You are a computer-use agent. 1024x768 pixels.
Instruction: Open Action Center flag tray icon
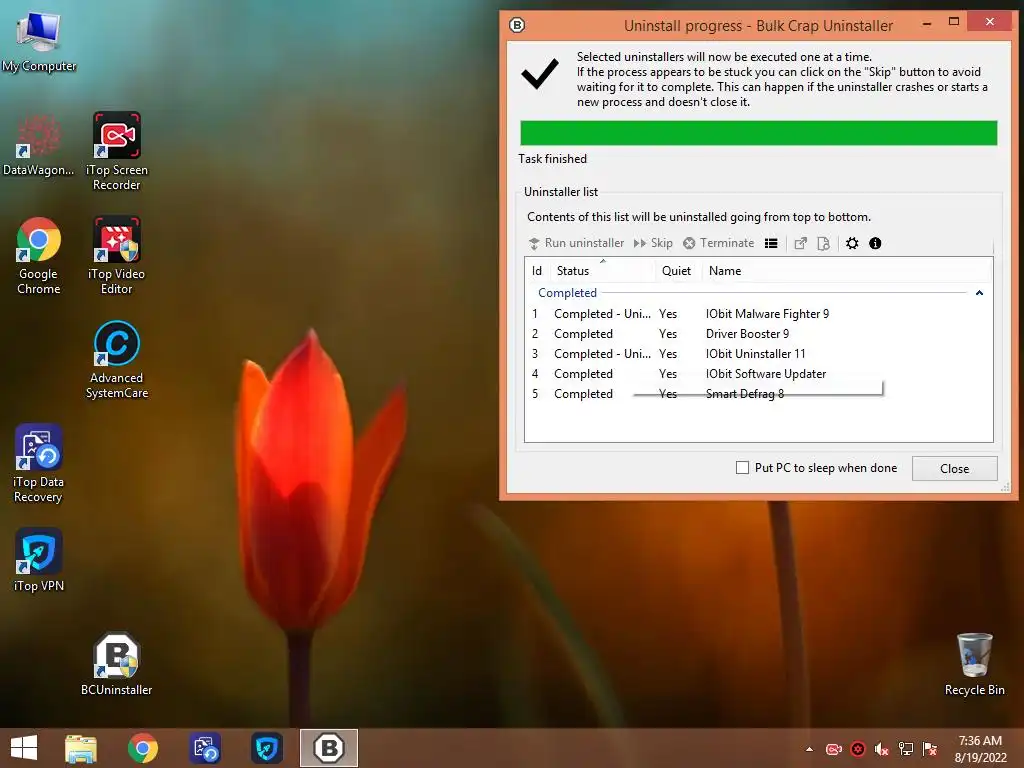coord(930,749)
